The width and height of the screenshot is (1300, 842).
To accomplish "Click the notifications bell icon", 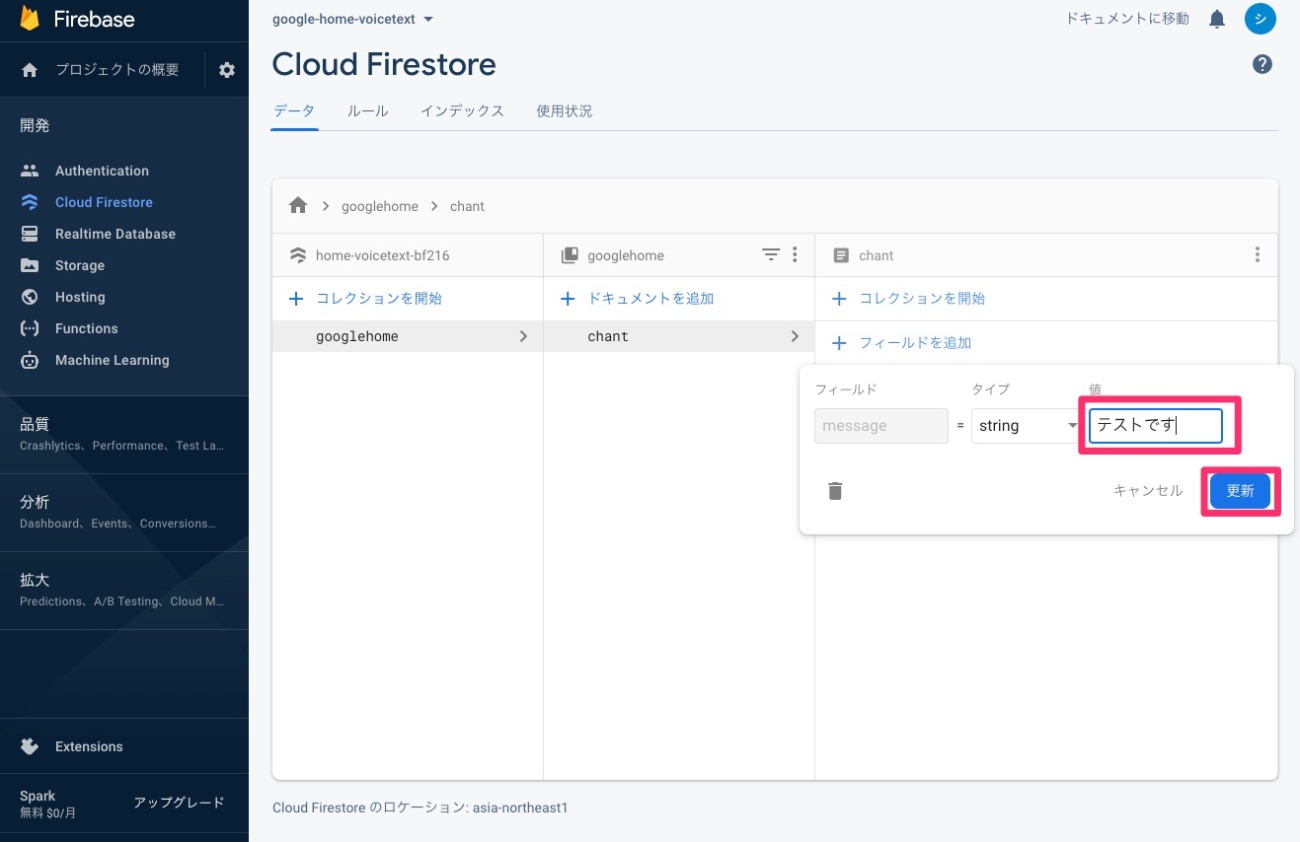I will click(1217, 19).
